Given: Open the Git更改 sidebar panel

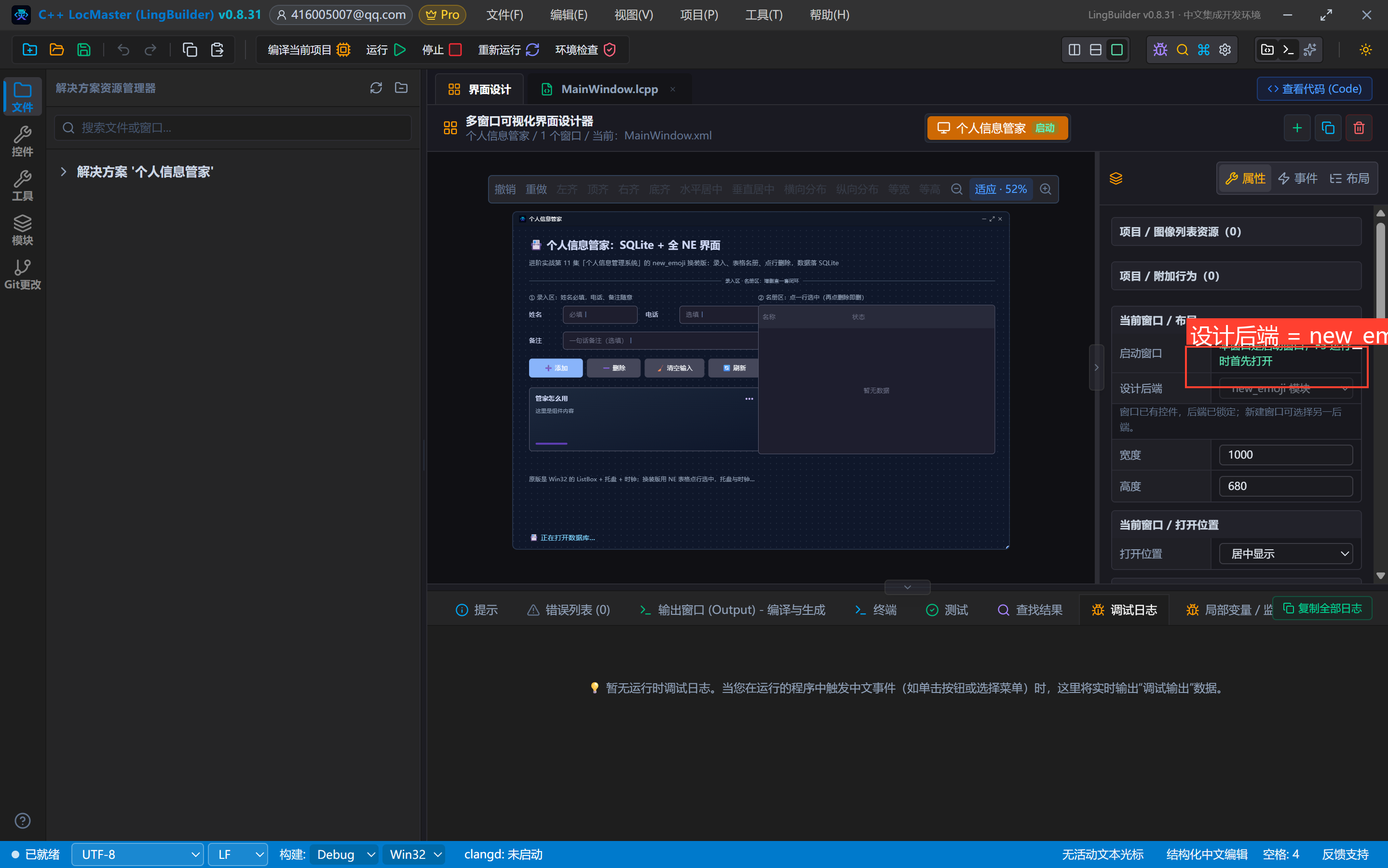Looking at the screenshot, I should pos(22,274).
